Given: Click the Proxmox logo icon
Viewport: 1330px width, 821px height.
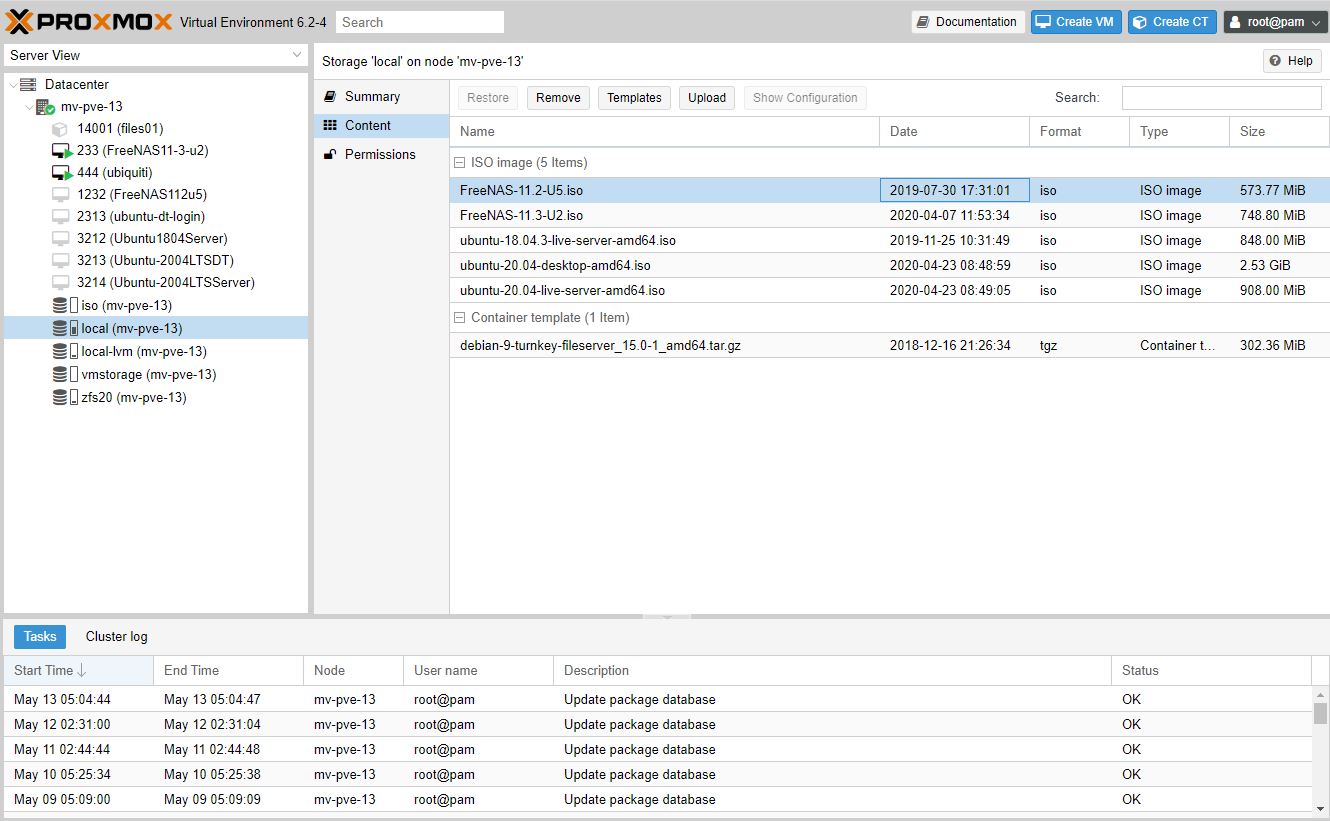Looking at the screenshot, I should (x=20, y=22).
